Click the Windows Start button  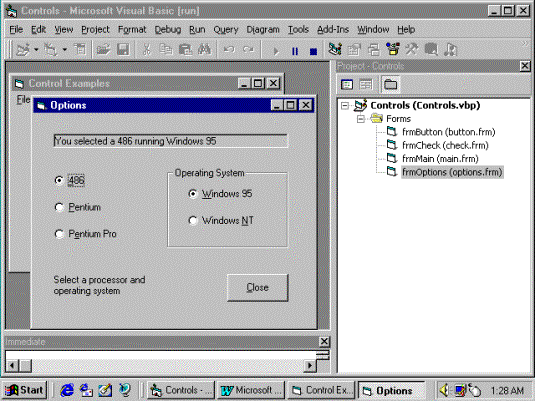tap(25, 390)
